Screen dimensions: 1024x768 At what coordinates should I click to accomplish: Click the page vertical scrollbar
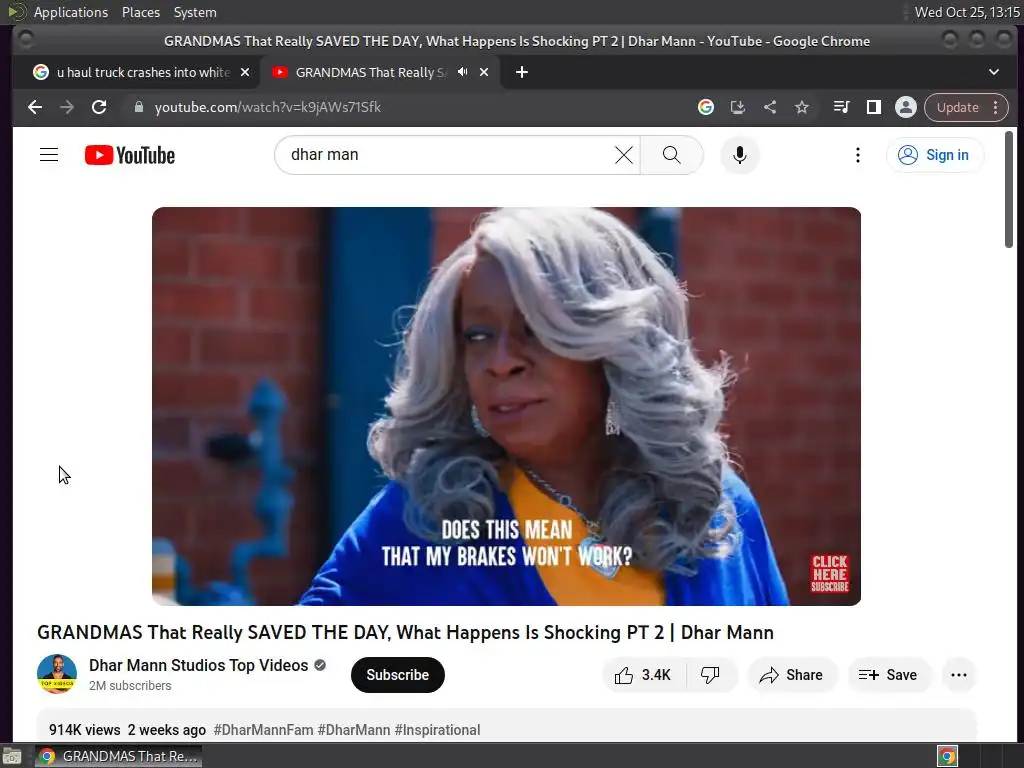[x=1009, y=189]
